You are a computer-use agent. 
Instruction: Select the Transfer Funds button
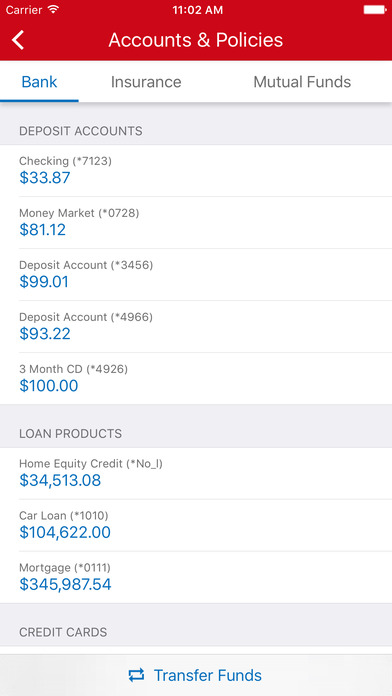pos(196,675)
